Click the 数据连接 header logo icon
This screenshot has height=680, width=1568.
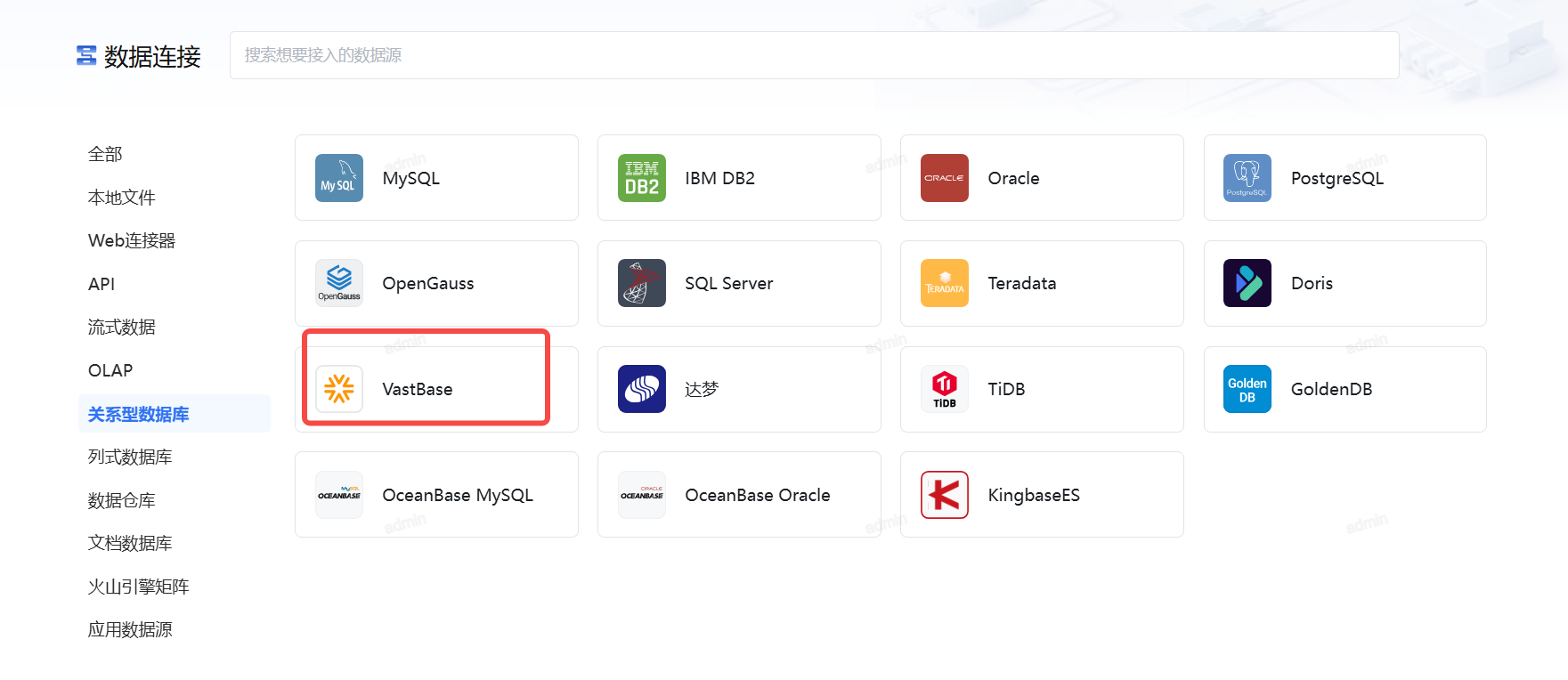(86, 56)
